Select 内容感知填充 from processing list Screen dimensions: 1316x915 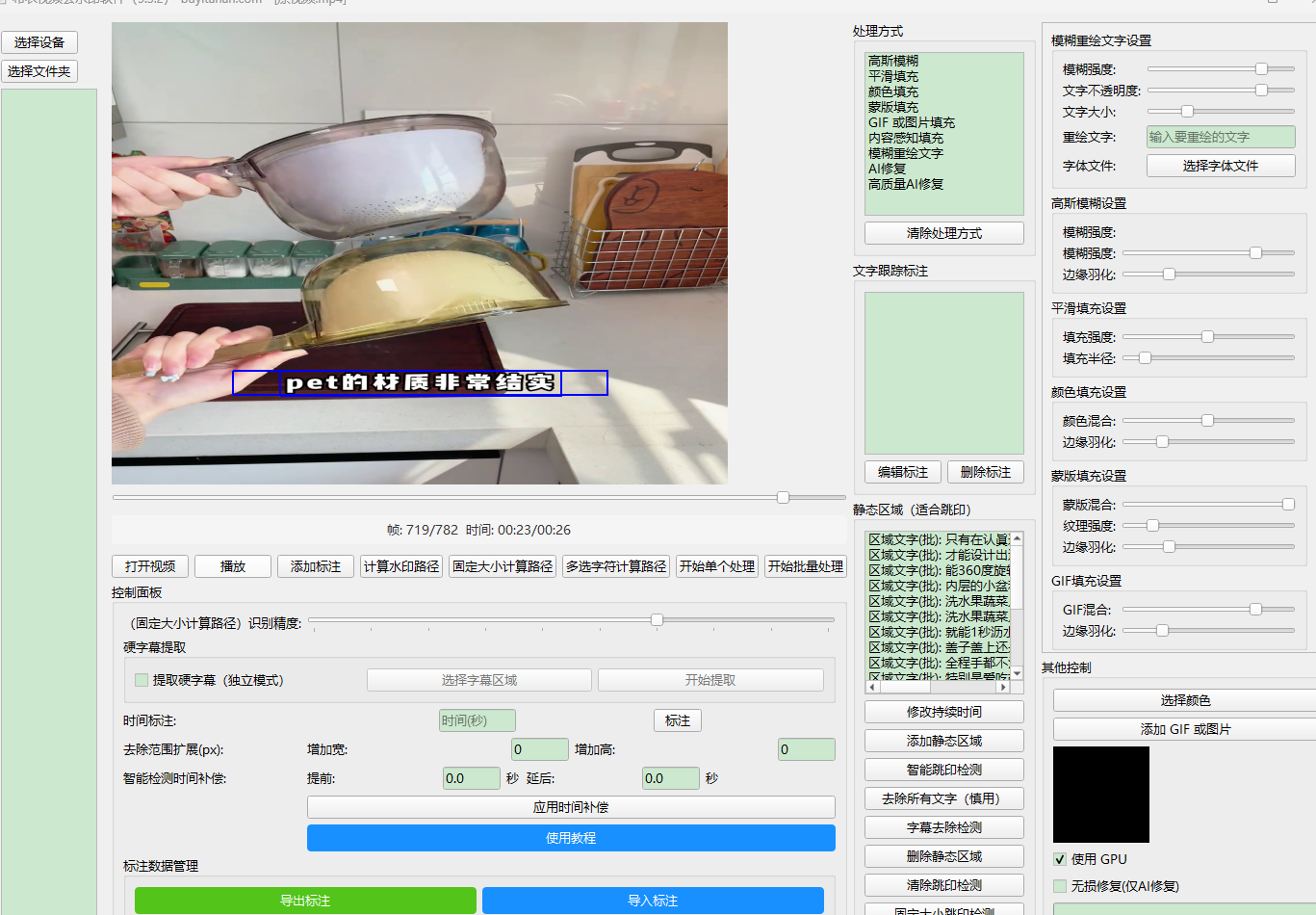coord(905,138)
